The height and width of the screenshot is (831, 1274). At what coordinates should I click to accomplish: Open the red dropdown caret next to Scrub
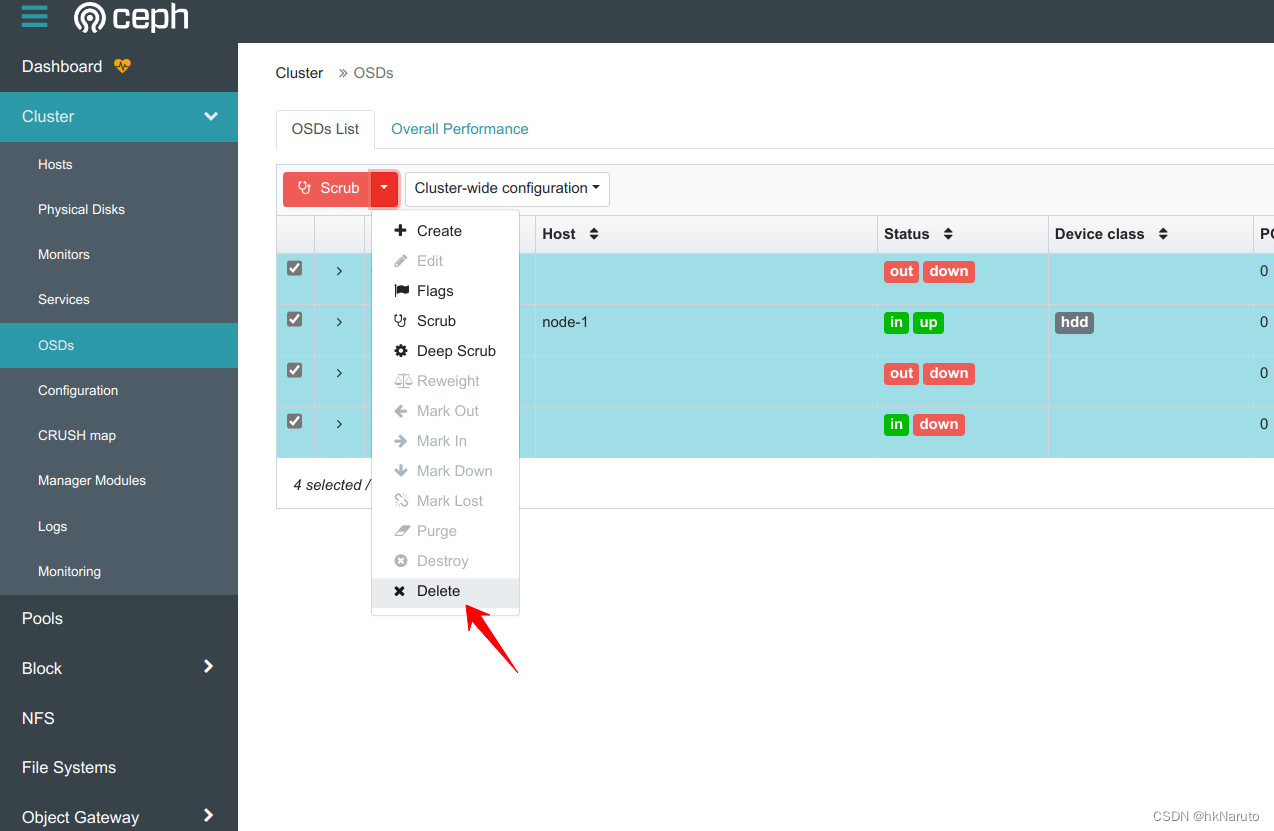coord(384,188)
